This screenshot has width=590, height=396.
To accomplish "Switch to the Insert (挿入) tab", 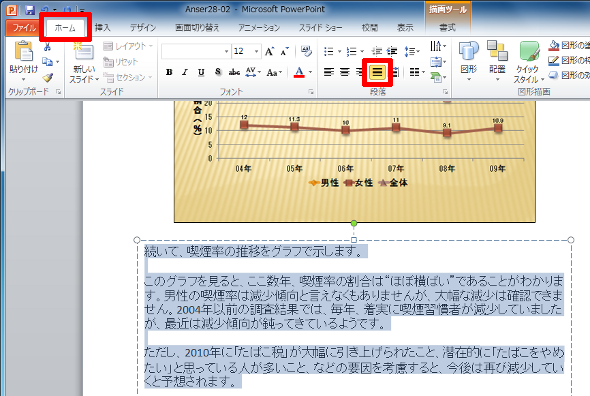I will point(103,27).
